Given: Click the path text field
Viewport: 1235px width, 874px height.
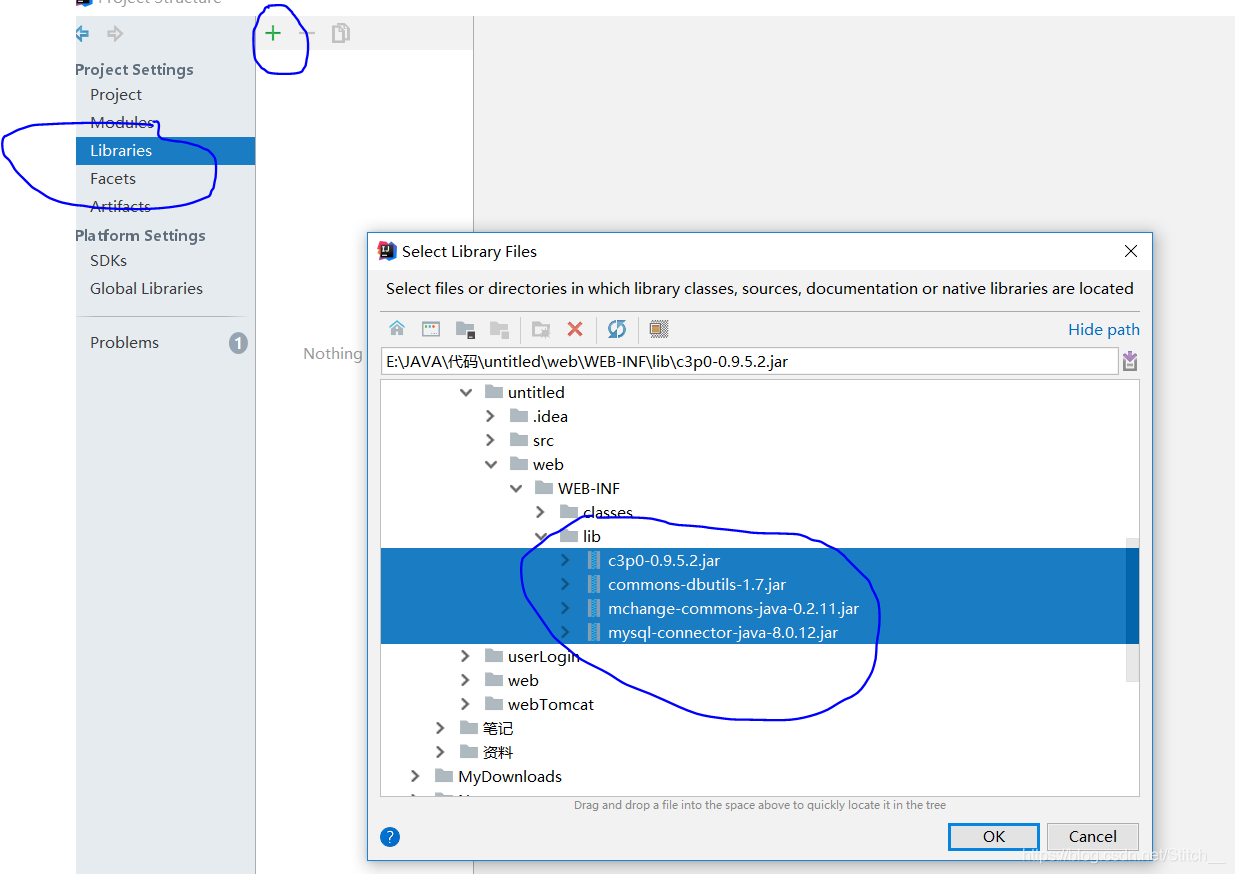Looking at the screenshot, I should [x=749, y=361].
